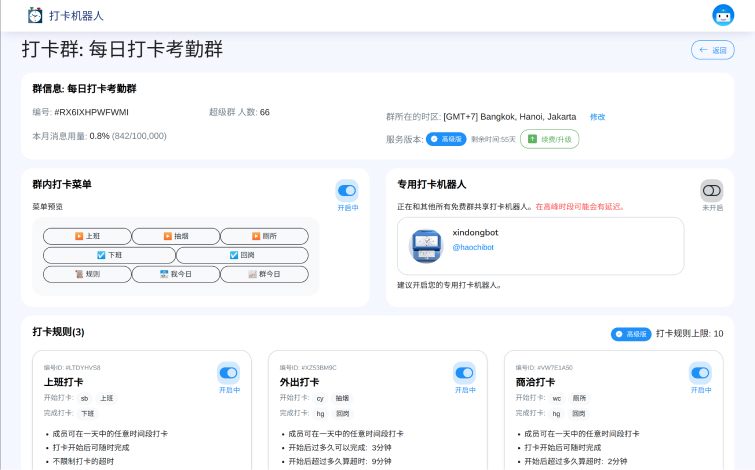755x470 pixels.
Task: Open the 规则 scroll menu button
Action: click(x=87, y=273)
